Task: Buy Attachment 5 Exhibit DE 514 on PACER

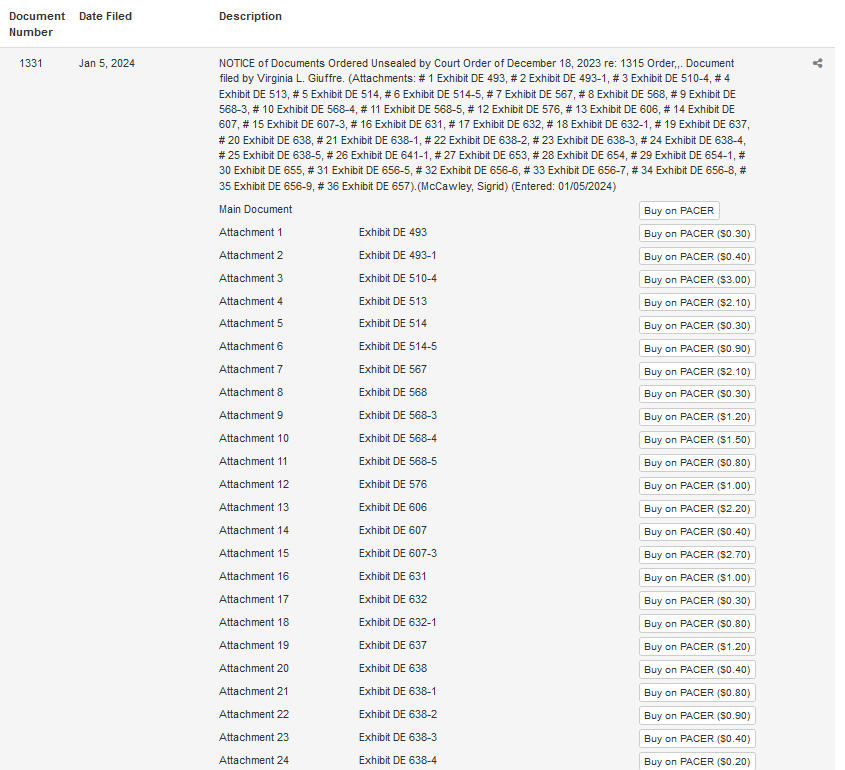Action: click(697, 325)
